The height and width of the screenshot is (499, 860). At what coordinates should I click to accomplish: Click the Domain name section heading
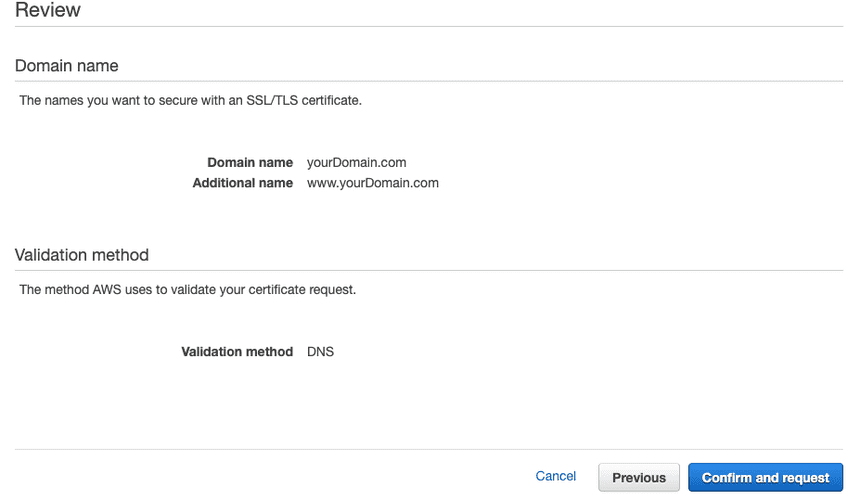(x=66, y=66)
